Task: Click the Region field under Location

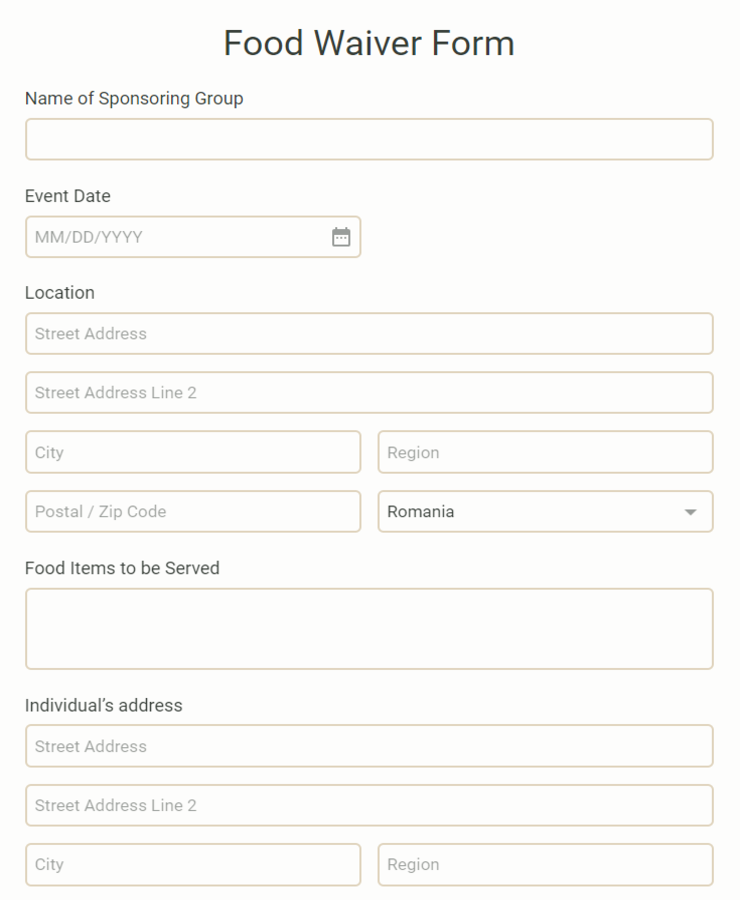Action: coord(545,452)
